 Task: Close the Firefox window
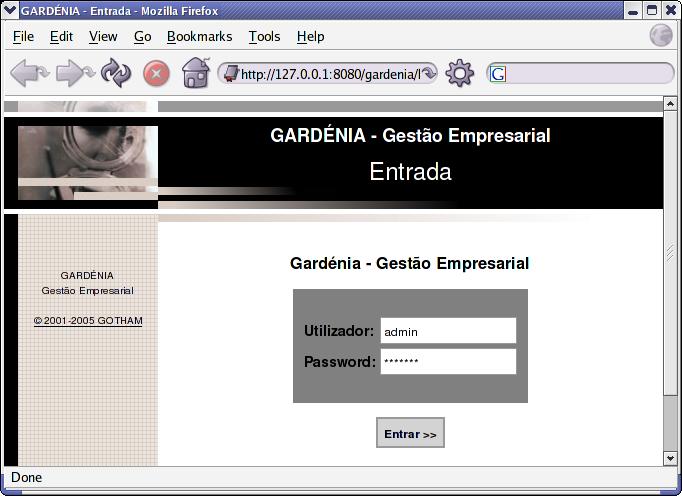(x=671, y=10)
